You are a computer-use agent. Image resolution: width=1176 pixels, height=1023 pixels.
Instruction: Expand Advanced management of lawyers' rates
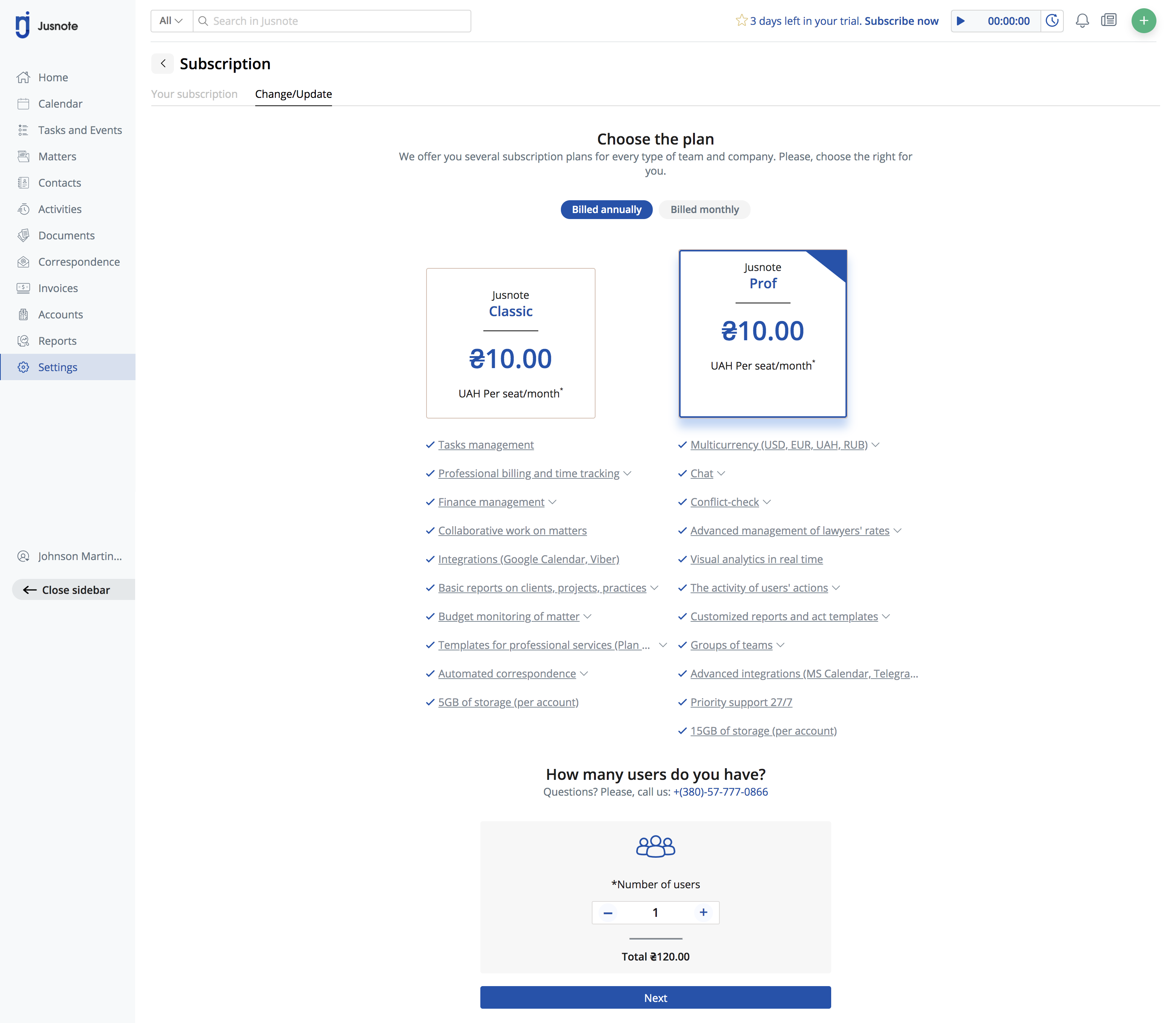pyautogui.click(x=897, y=530)
